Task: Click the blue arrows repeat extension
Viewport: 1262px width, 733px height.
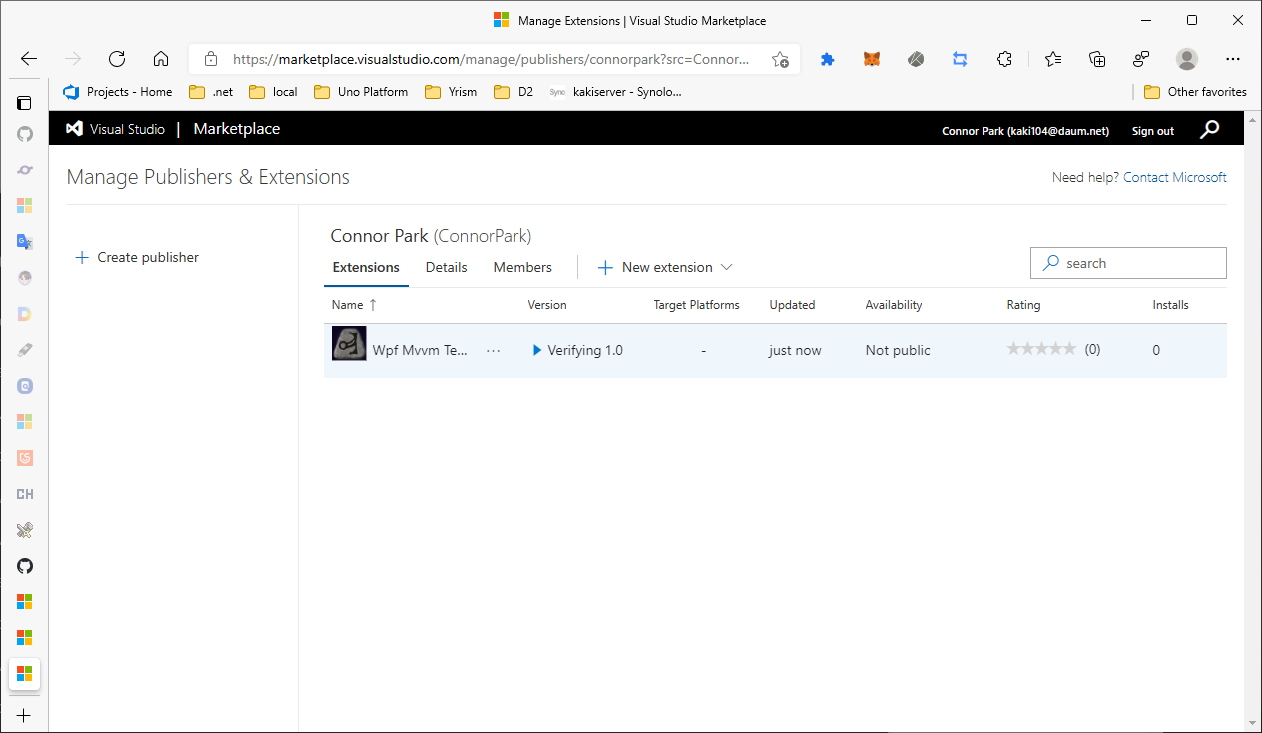Action: [x=960, y=59]
